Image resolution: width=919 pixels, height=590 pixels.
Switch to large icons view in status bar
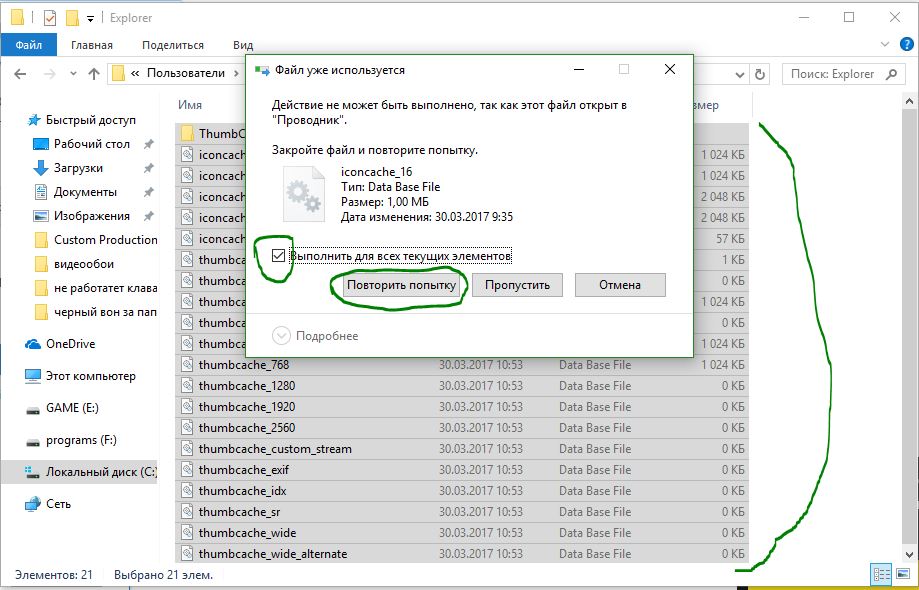click(x=903, y=574)
